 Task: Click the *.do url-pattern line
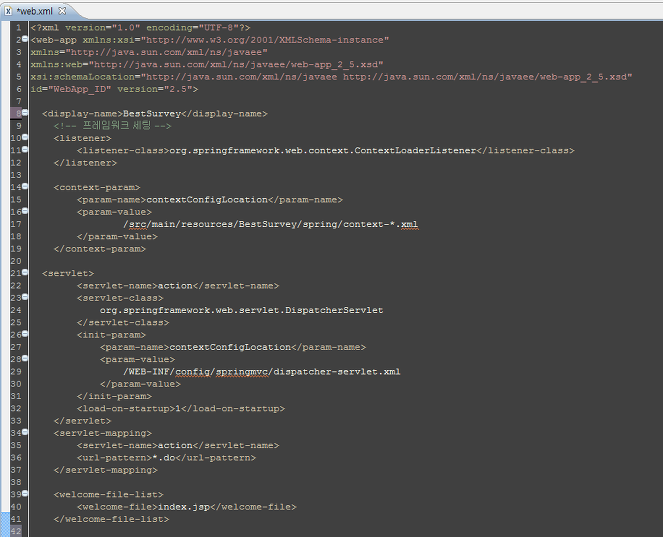(x=166, y=458)
